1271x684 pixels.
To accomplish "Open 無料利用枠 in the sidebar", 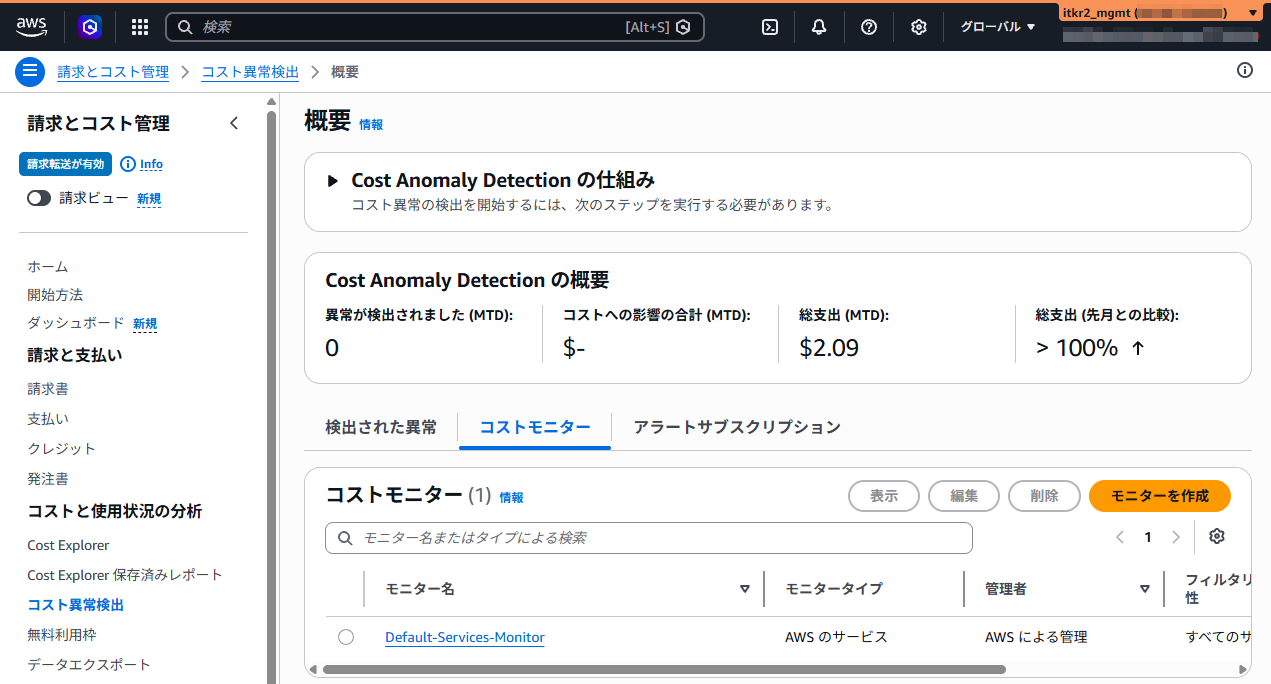I will coord(62,635).
